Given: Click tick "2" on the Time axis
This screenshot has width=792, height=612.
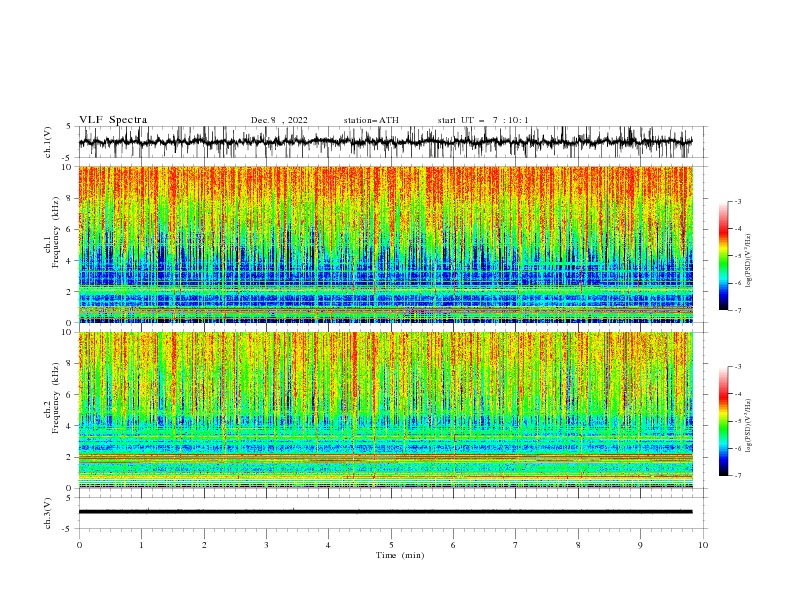Looking at the screenshot, I should pyautogui.click(x=204, y=545).
